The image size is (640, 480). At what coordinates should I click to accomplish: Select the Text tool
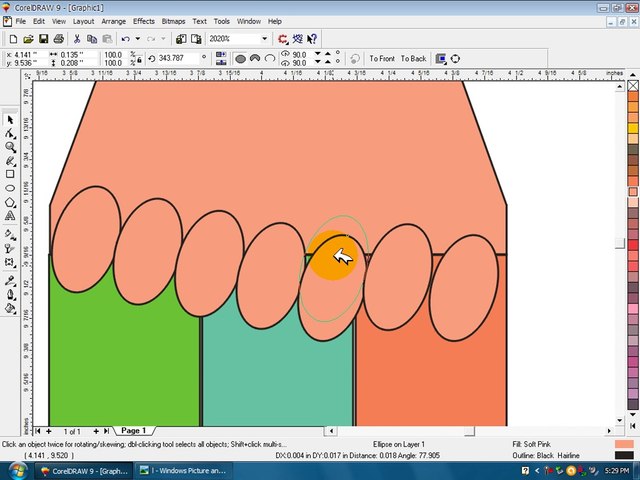pyautogui.click(x=10, y=215)
